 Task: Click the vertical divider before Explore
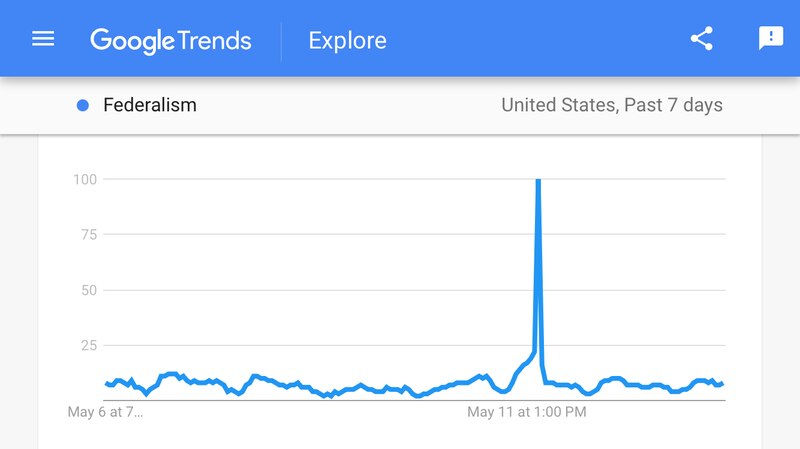coord(281,41)
